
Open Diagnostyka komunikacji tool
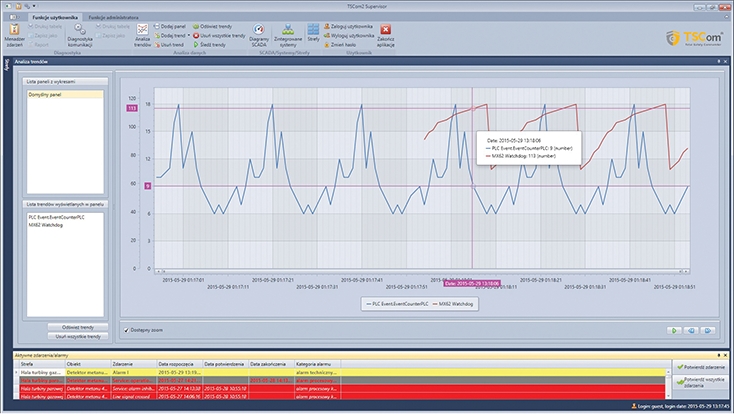(80, 35)
